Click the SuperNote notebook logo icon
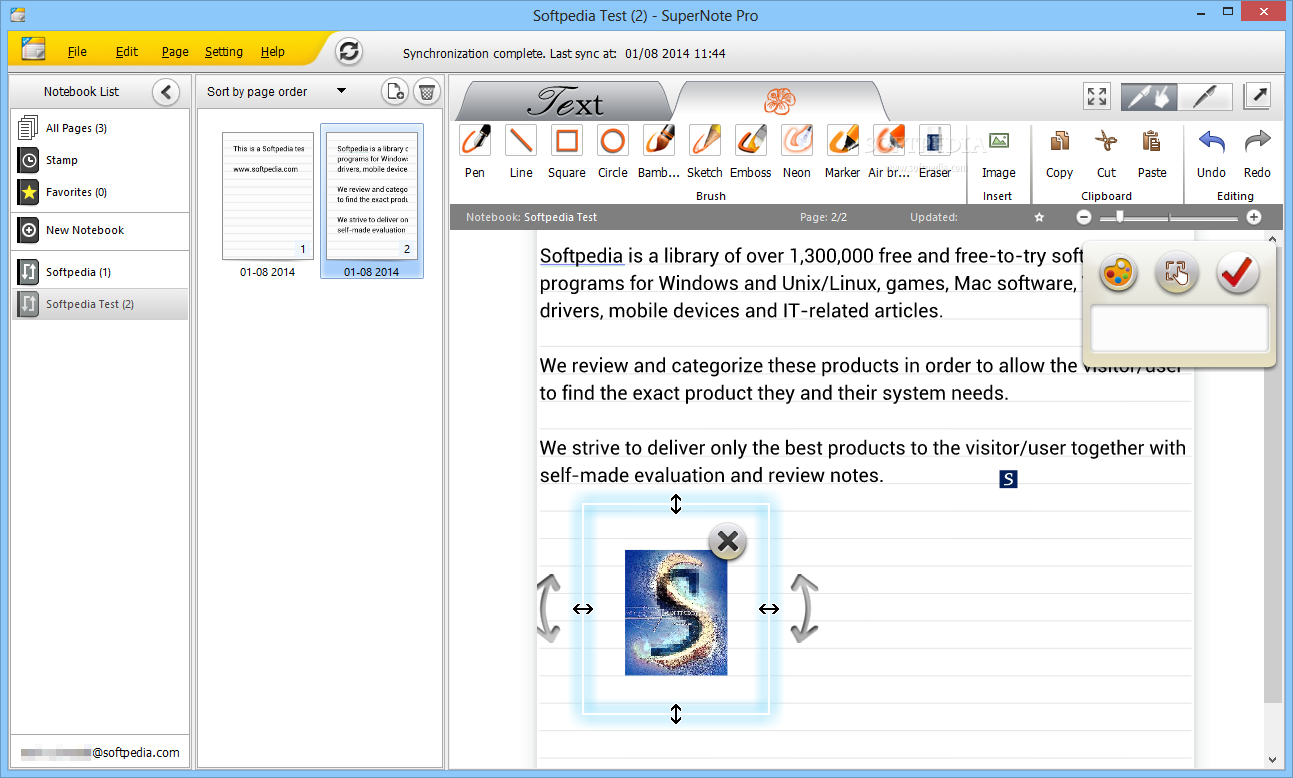Viewport: 1293px width, 778px height. click(x=34, y=48)
